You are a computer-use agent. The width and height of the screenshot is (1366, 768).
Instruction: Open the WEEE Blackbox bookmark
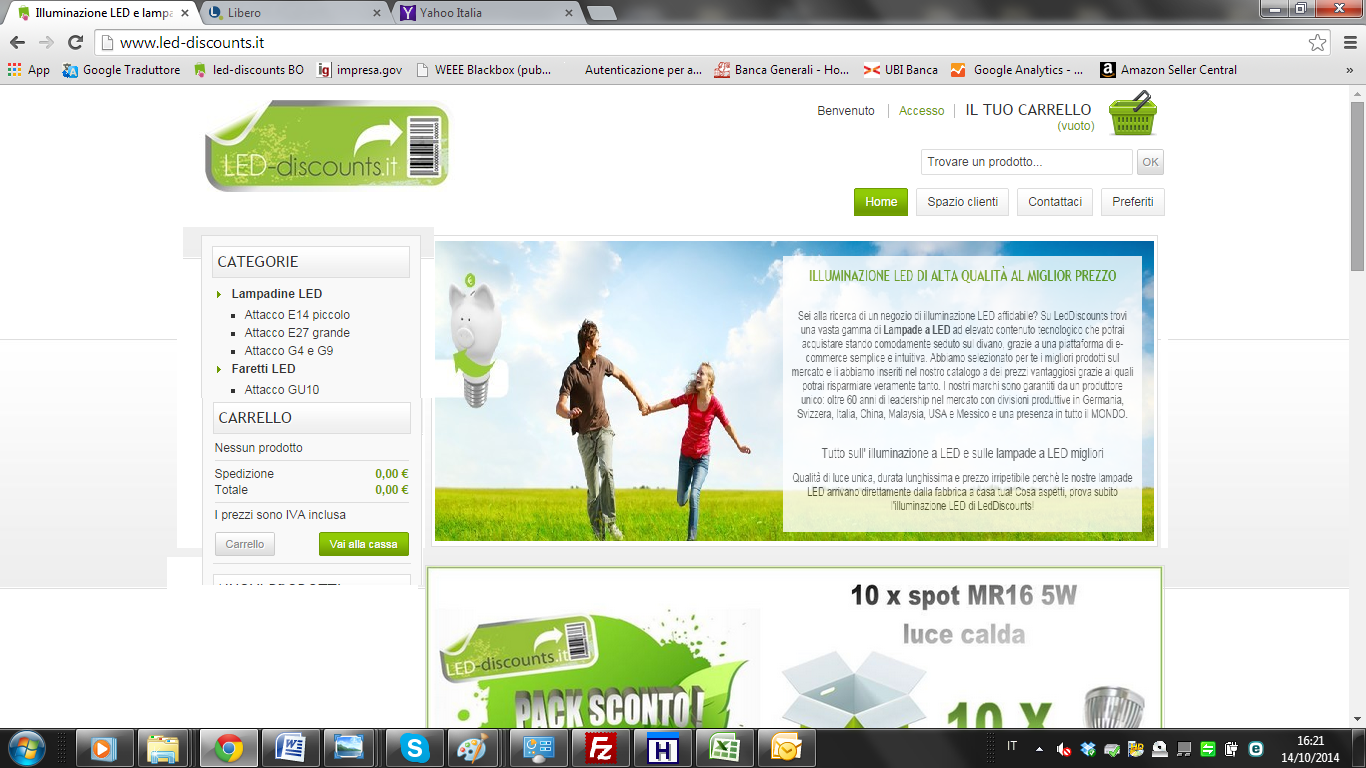(483, 70)
